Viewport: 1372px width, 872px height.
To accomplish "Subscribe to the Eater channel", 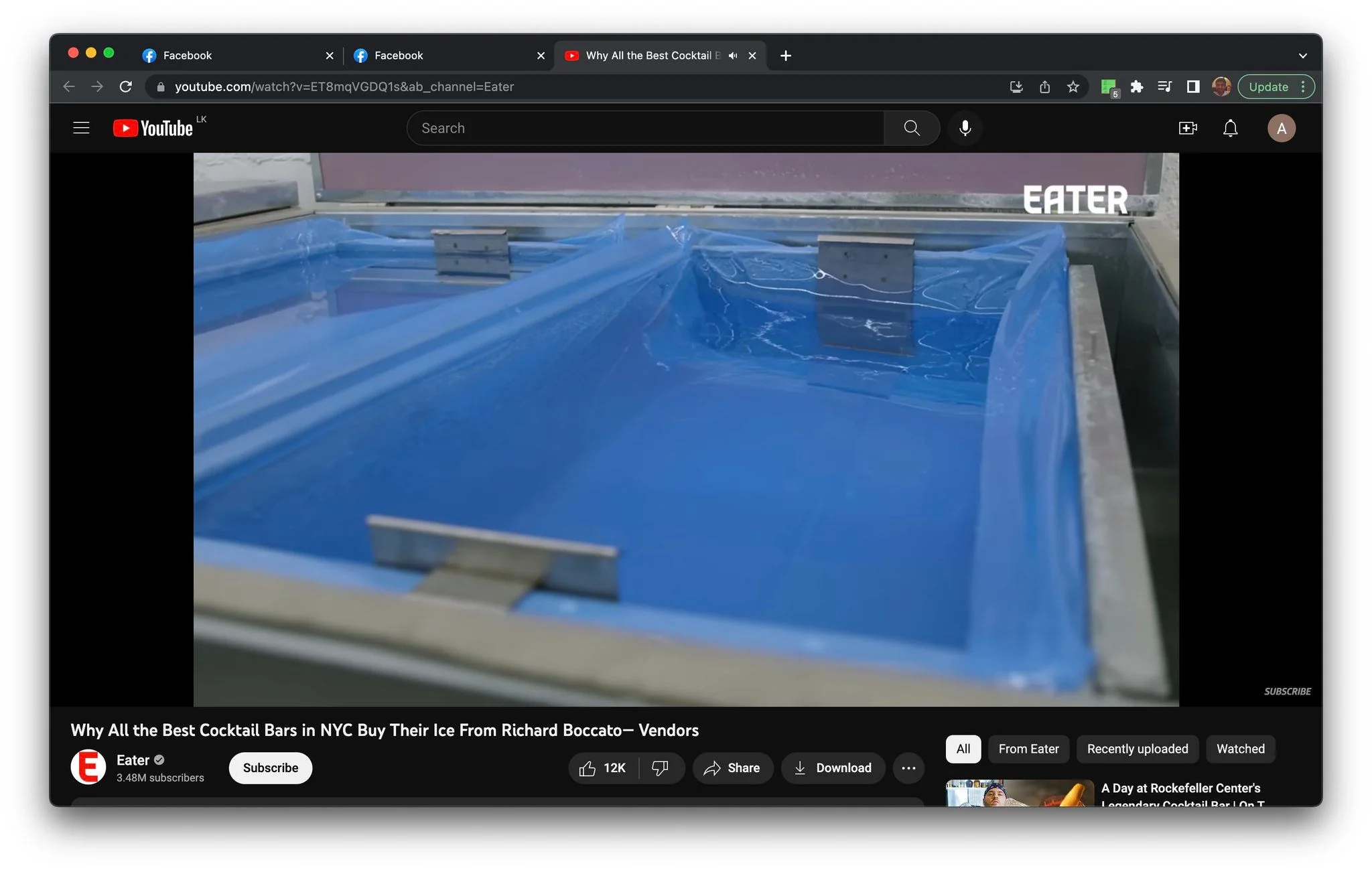I will click(271, 768).
